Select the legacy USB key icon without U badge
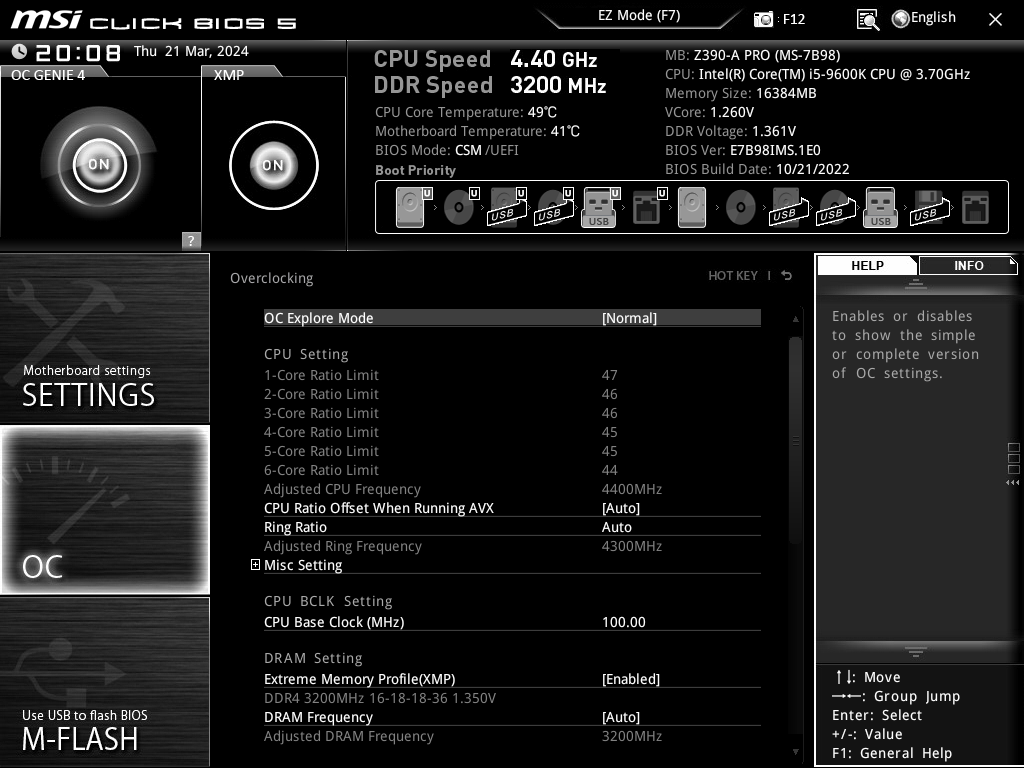Screen dimensions: 1024x768 pyautogui.click(x=880, y=207)
